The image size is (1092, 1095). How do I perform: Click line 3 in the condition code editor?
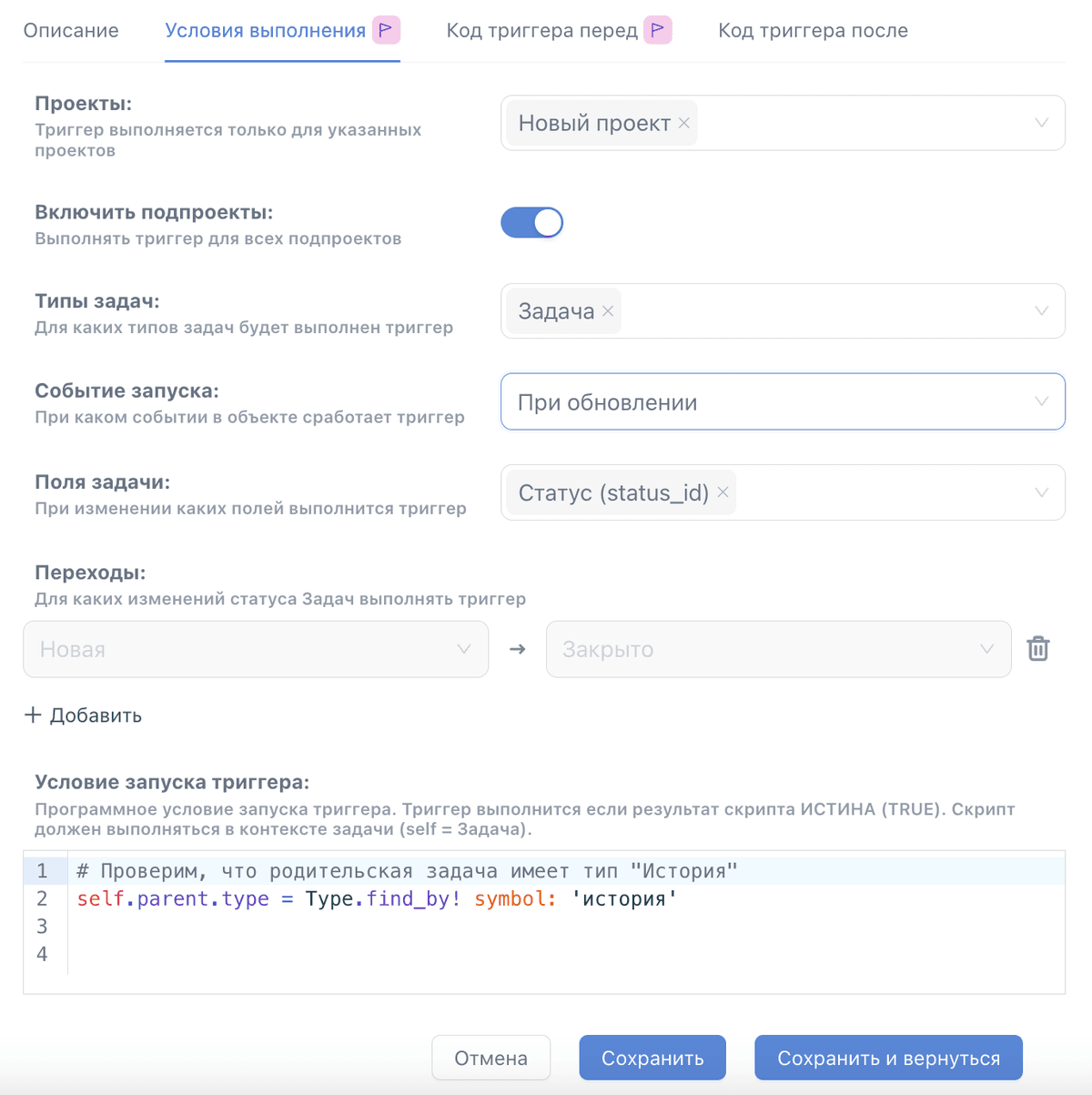[x=565, y=927]
